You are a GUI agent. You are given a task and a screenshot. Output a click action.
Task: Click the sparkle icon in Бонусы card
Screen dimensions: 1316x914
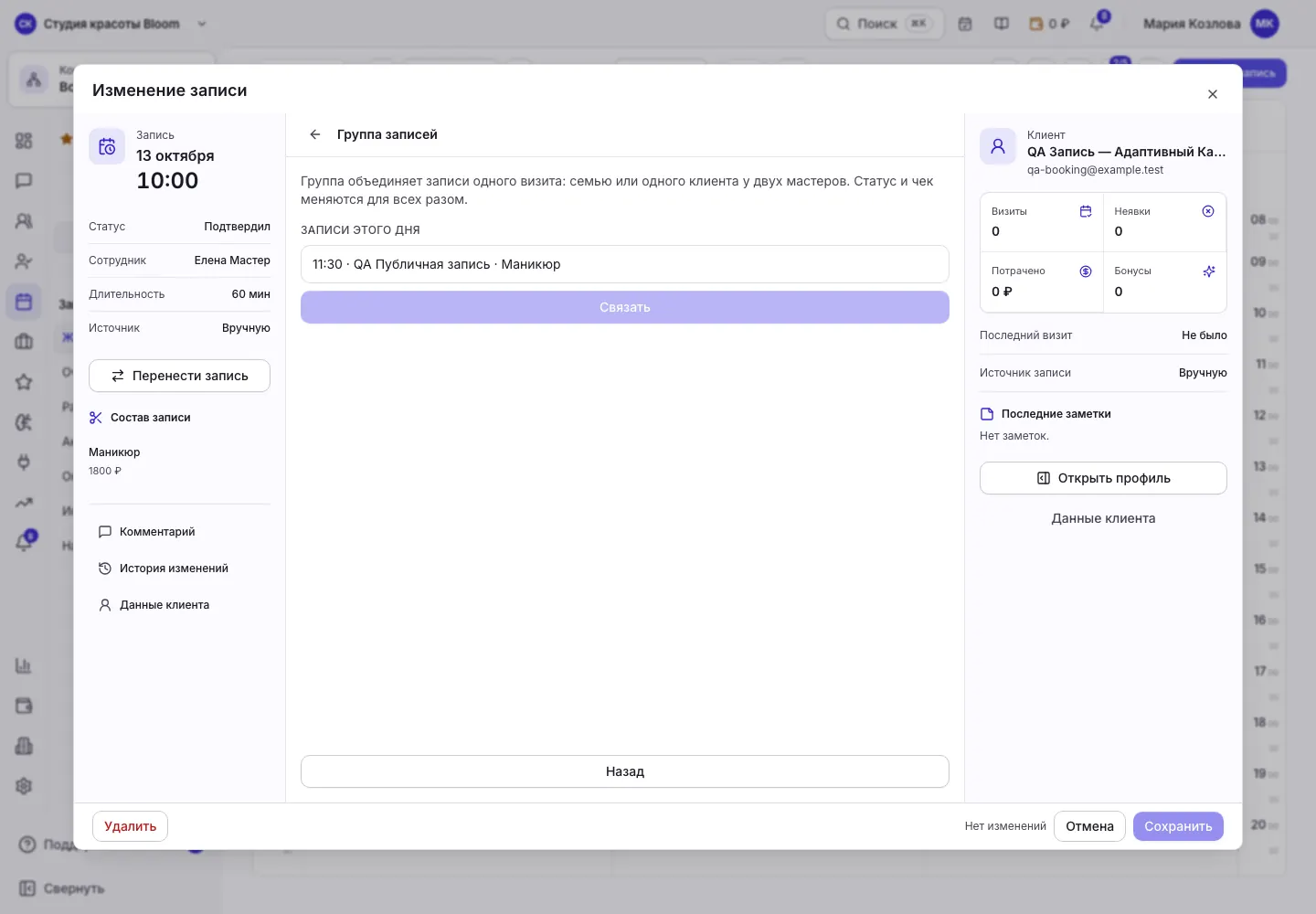tap(1208, 271)
